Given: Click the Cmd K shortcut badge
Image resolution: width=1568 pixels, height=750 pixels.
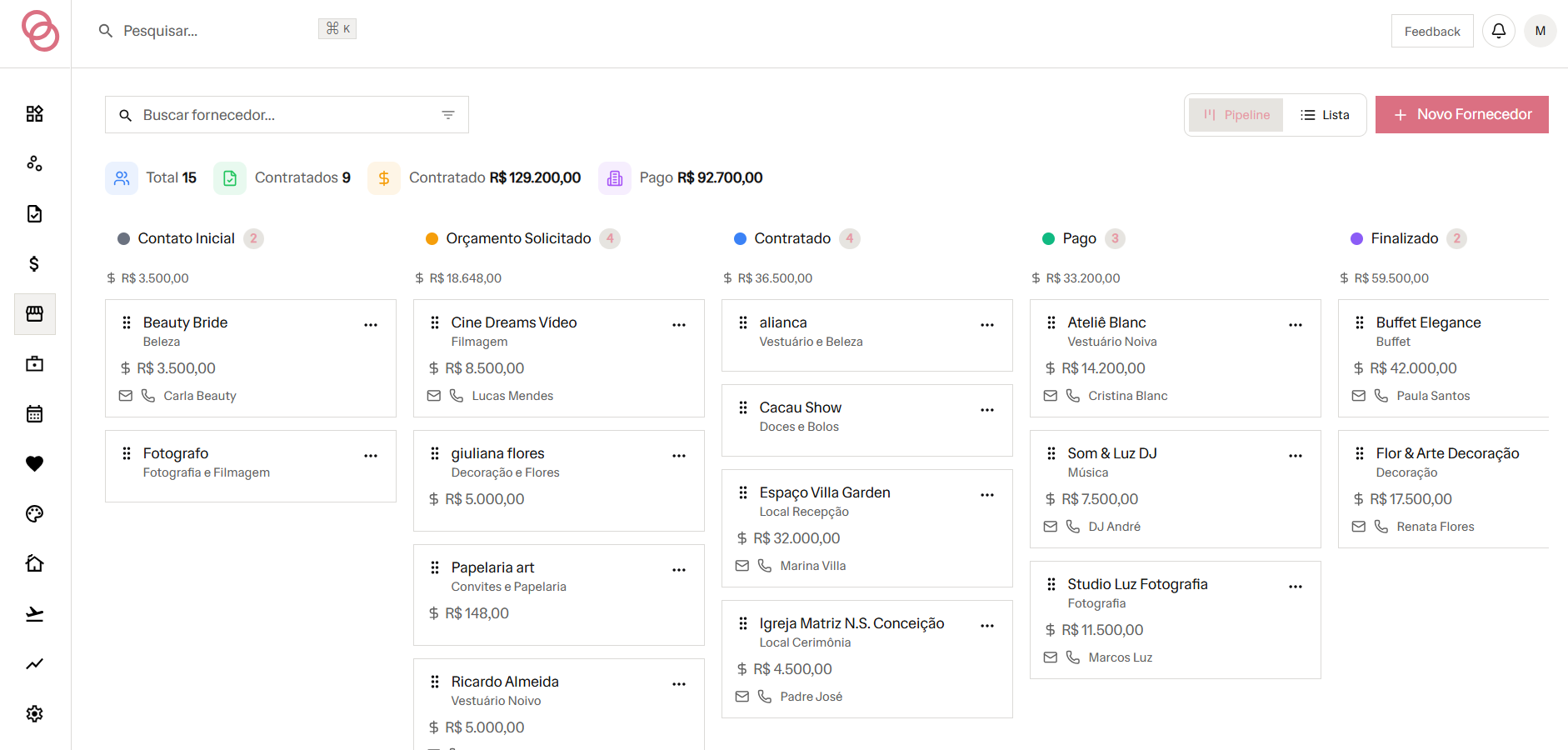Looking at the screenshot, I should (337, 28).
